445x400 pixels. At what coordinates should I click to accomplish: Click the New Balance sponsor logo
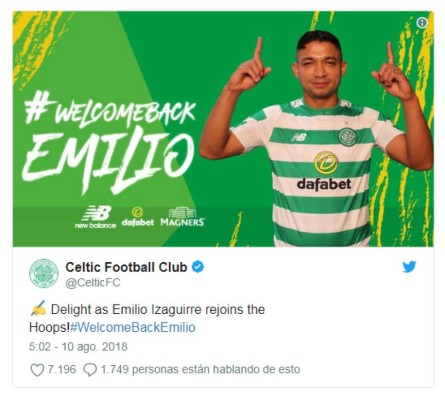pyautogui.click(x=95, y=217)
